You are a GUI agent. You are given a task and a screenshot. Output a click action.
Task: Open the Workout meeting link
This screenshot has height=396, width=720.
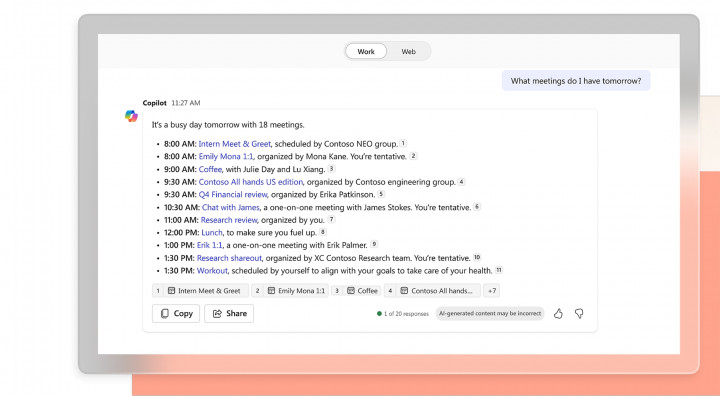(212, 271)
